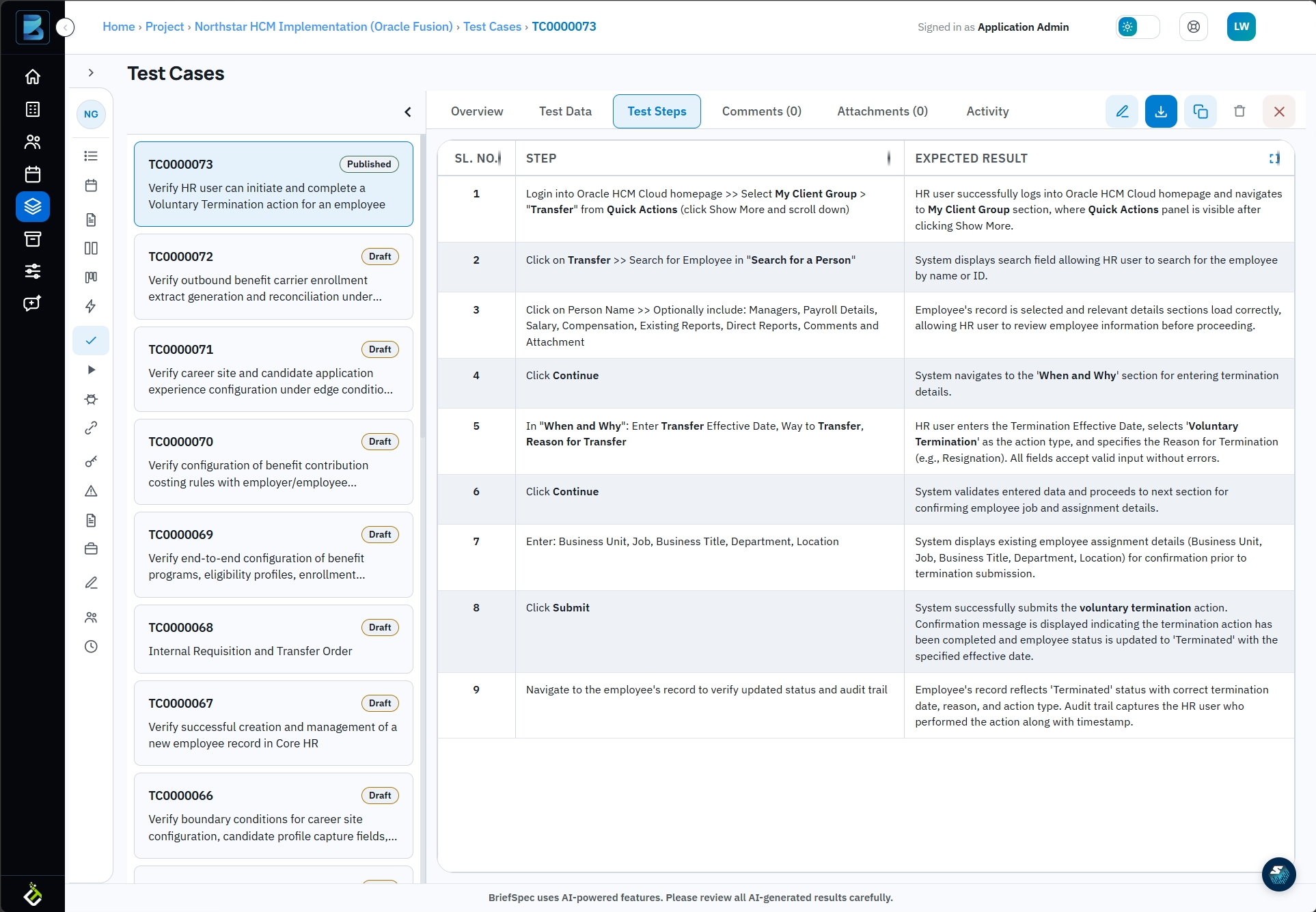The height and width of the screenshot is (912, 1316).
Task: Select test case TC0000072 card
Action: (273, 277)
